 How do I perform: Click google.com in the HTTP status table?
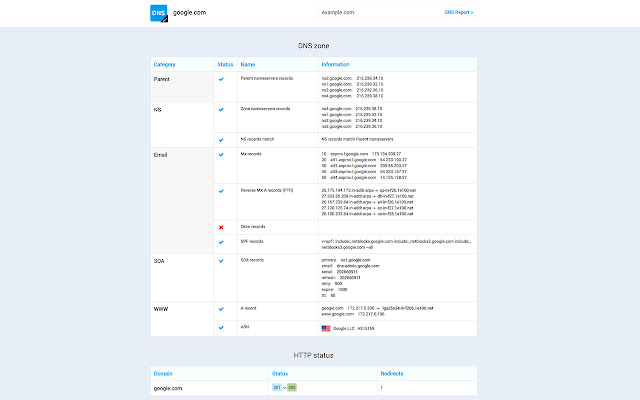(168, 388)
